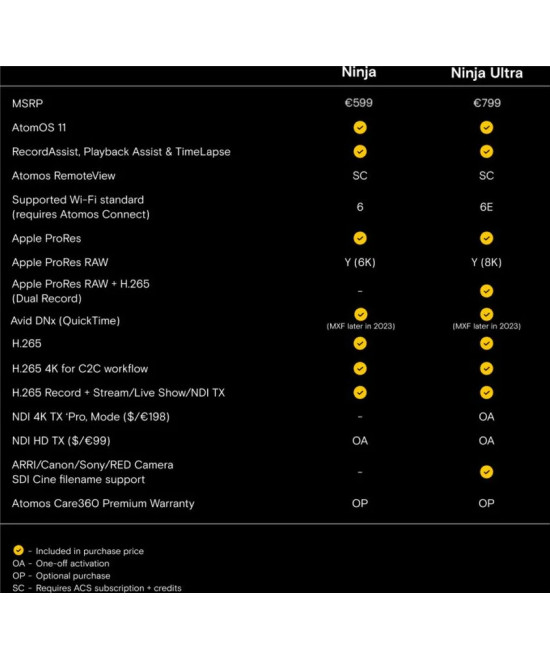Screen dimensions: 550x660
Task: Click Ninja Ultra Avid DNx checkmark
Action: (486, 314)
